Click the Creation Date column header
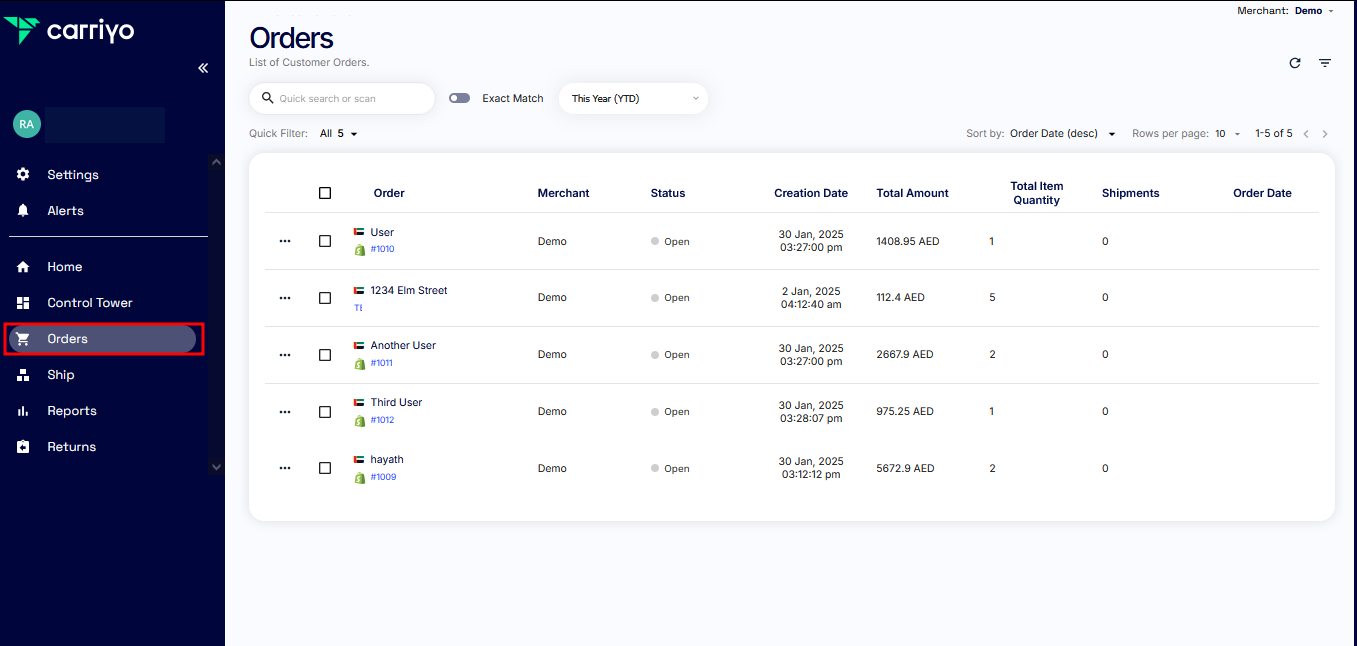Viewport: 1357px width, 646px height. click(x=811, y=193)
